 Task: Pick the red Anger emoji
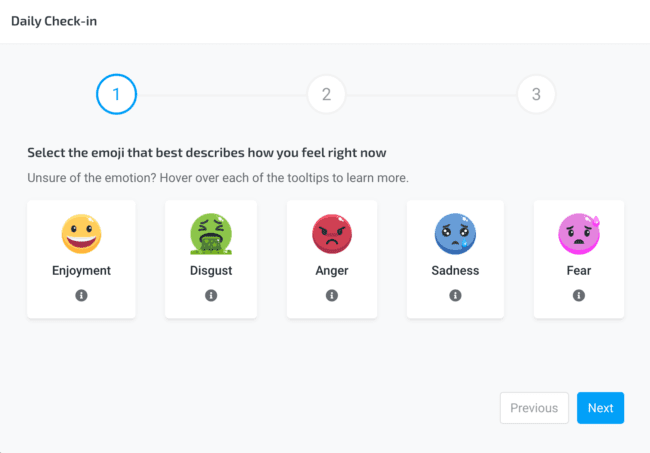click(332, 234)
